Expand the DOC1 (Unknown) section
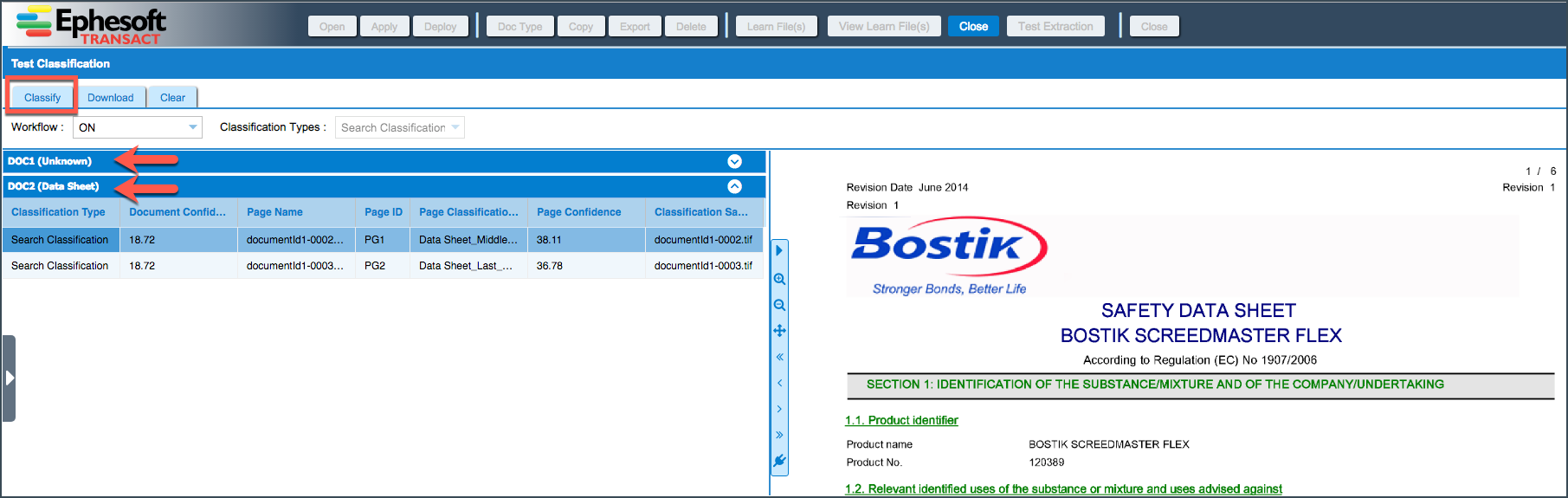The width and height of the screenshot is (1568, 498). 734,161
